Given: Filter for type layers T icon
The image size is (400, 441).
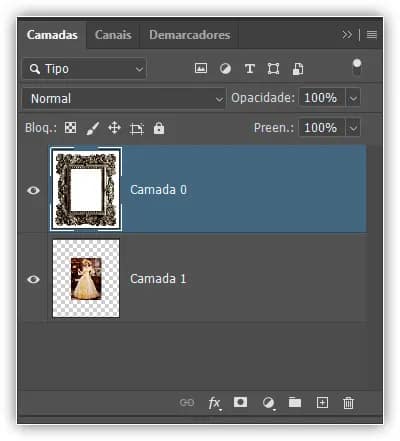Looking at the screenshot, I should 250,69.
